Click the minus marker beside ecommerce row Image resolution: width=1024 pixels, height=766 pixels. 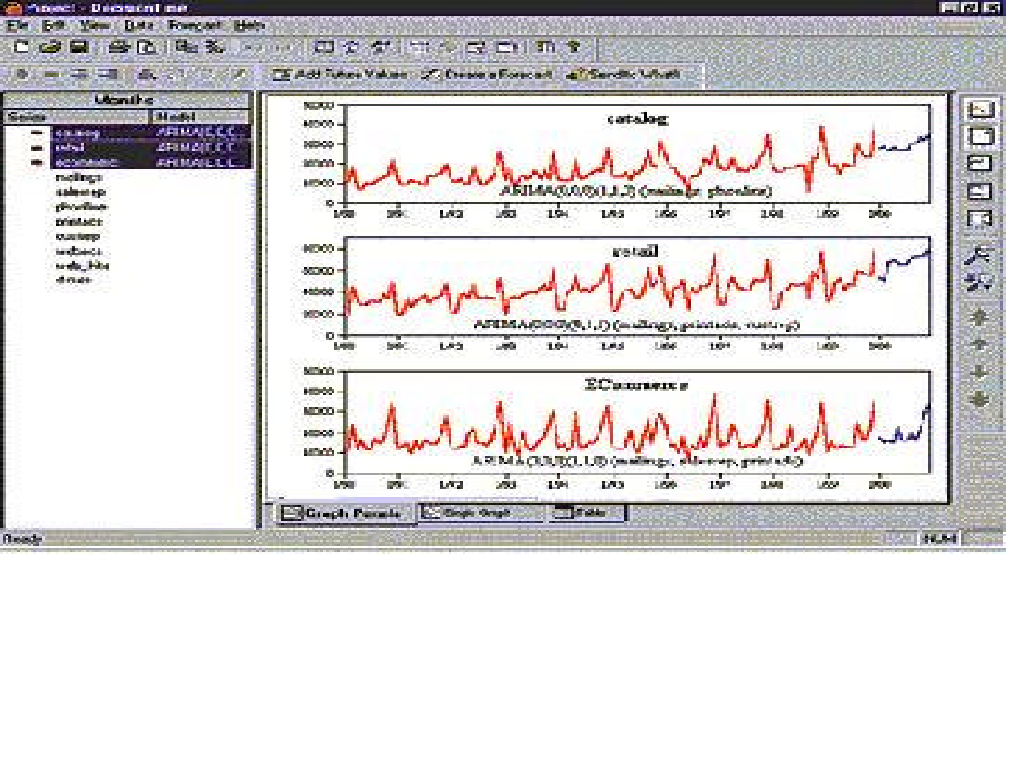[x=37, y=162]
